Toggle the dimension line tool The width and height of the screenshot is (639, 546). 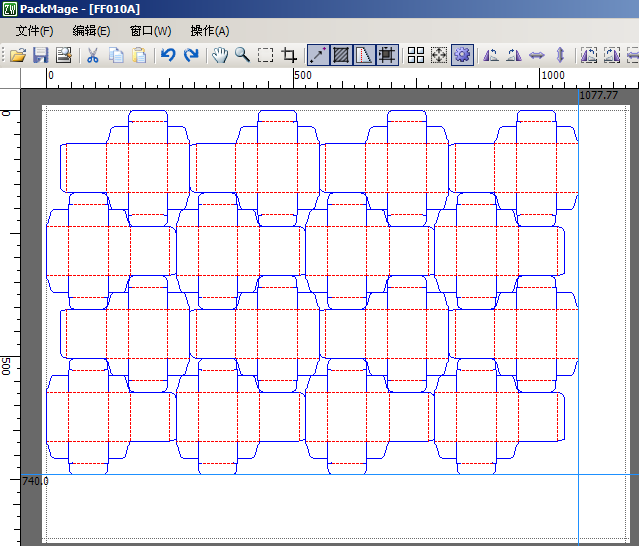[x=318, y=55]
